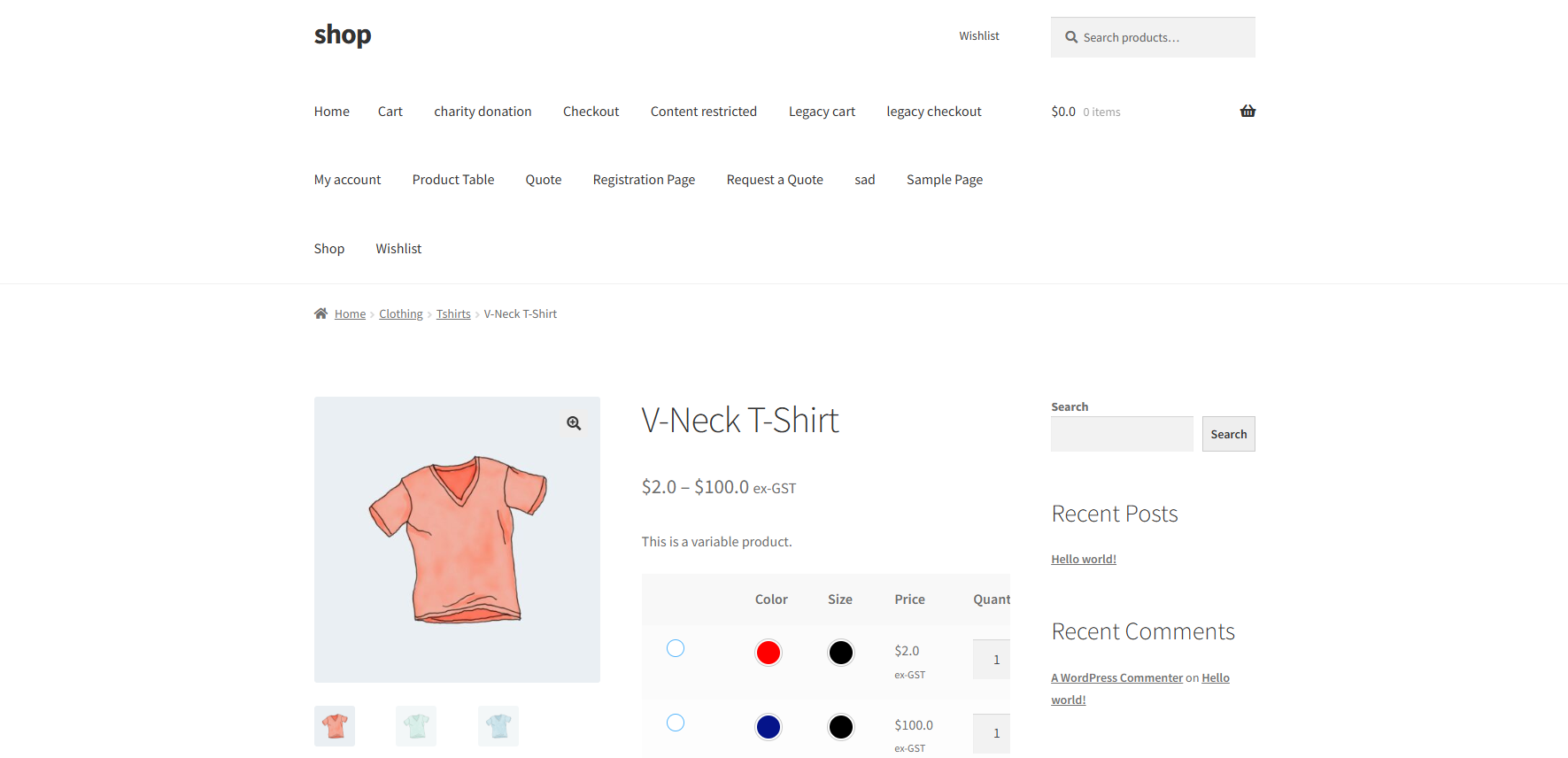The image size is (1568, 758).
Task: Click the magnifier zoom icon on product image
Action: 574,423
